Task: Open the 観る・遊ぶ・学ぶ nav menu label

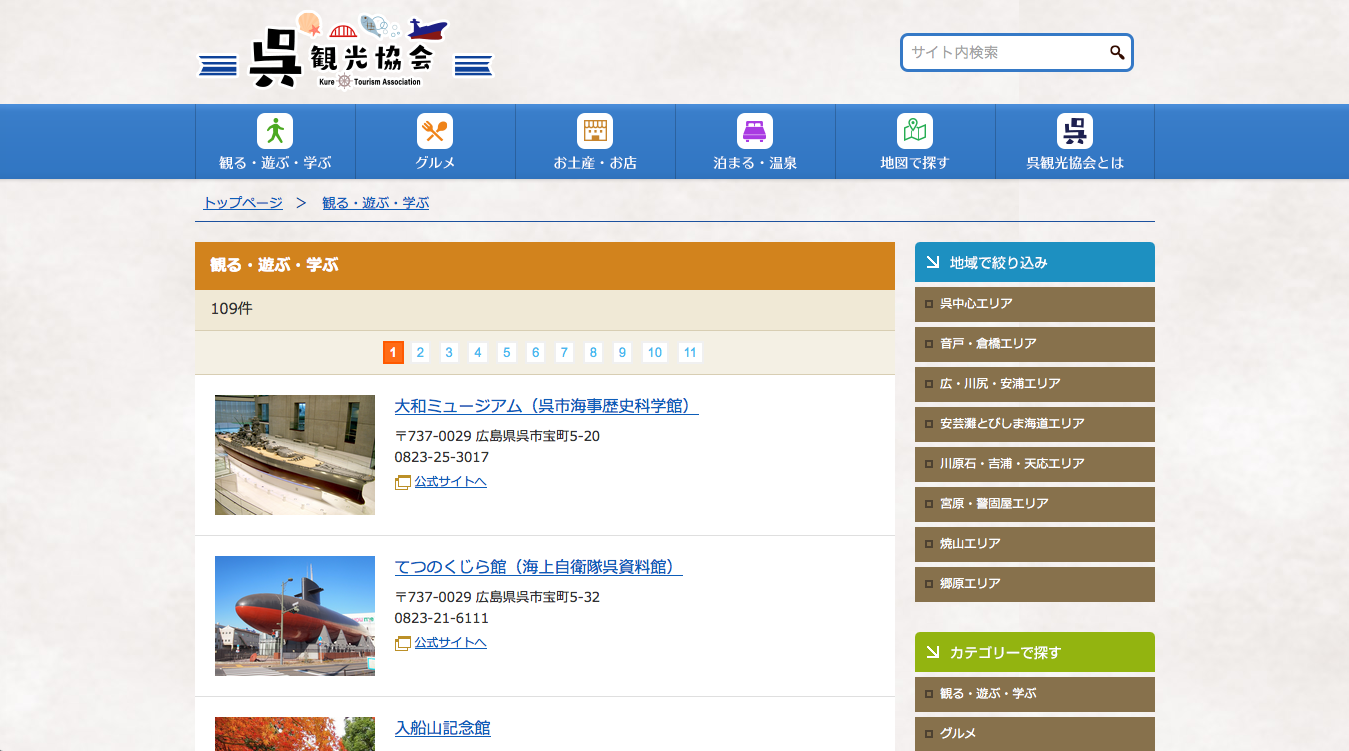Action: tap(275, 163)
